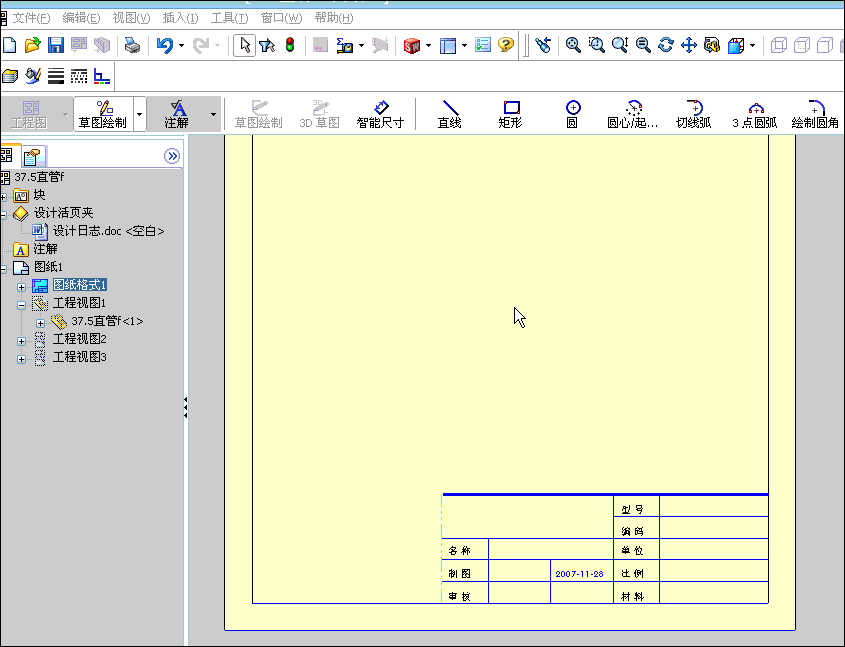Image resolution: width=845 pixels, height=647 pixels.
Task: Open the 工具(T) menu
Action: (x=229, y=18)
